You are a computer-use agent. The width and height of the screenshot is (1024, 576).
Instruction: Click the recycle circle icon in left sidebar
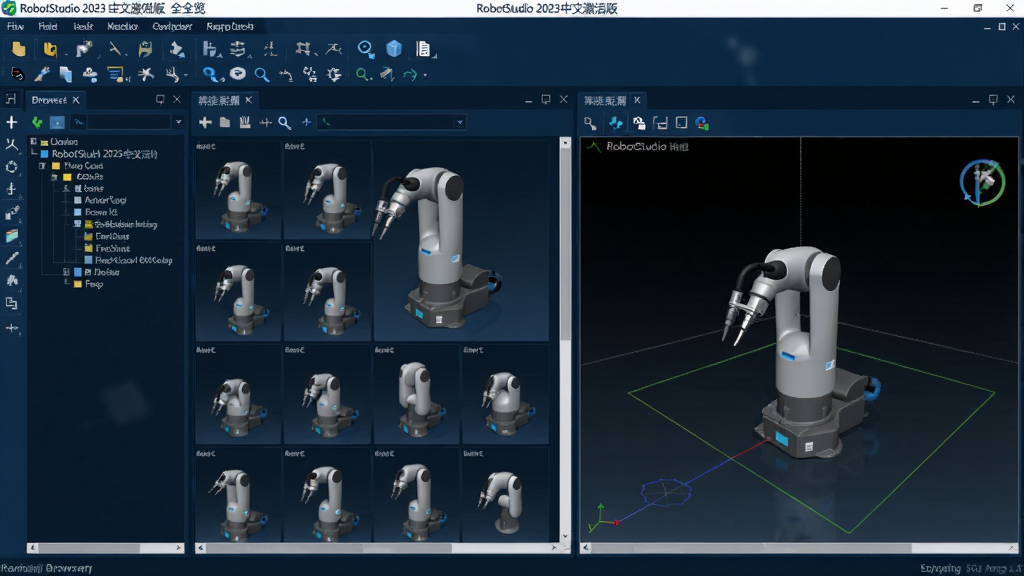click(12, 167)
